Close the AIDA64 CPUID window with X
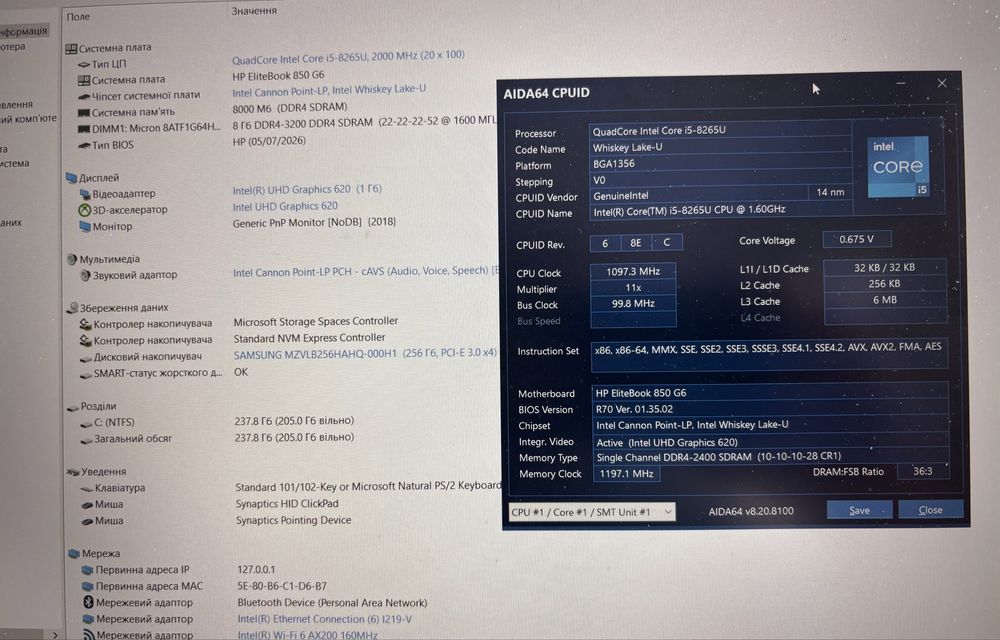 tap(942, 83)
